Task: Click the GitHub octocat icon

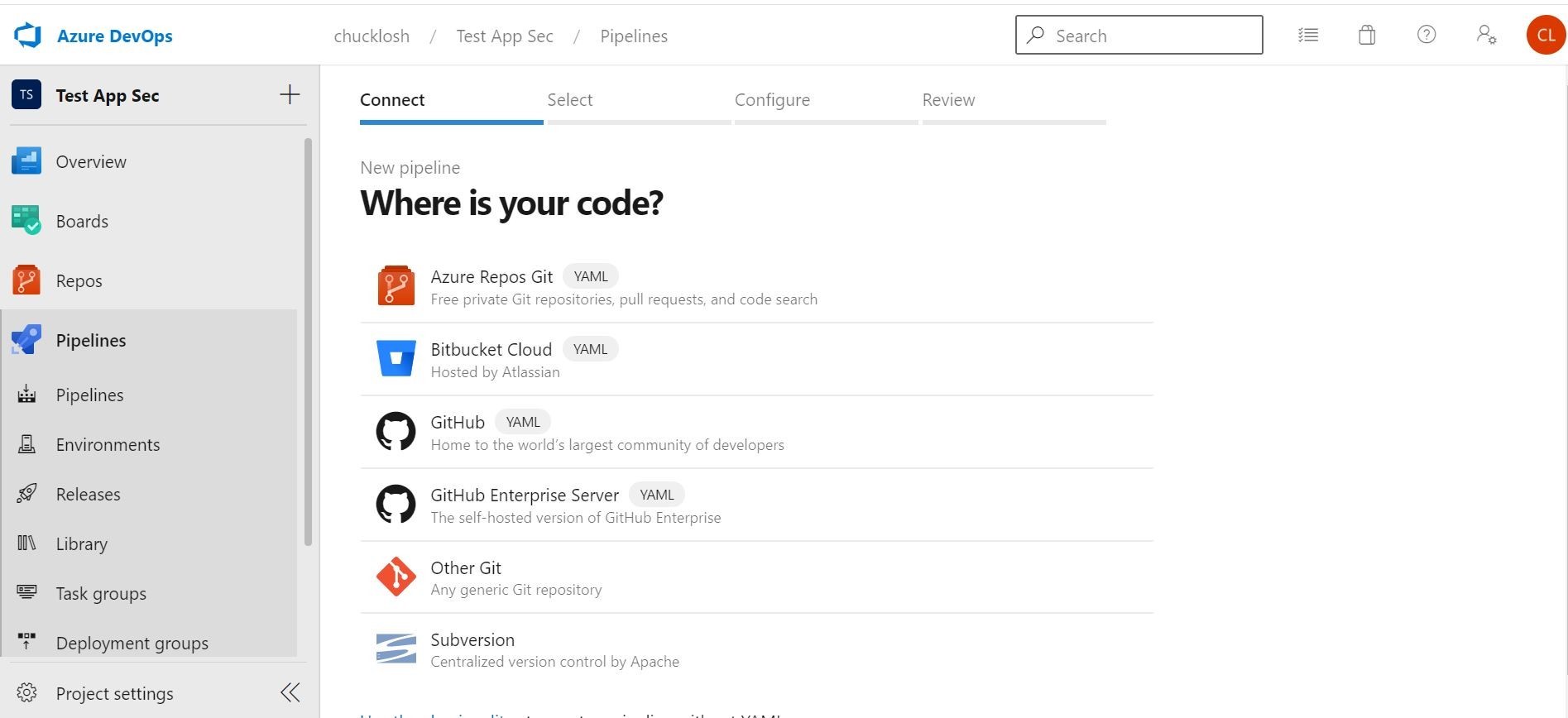Action: [396, 431]
